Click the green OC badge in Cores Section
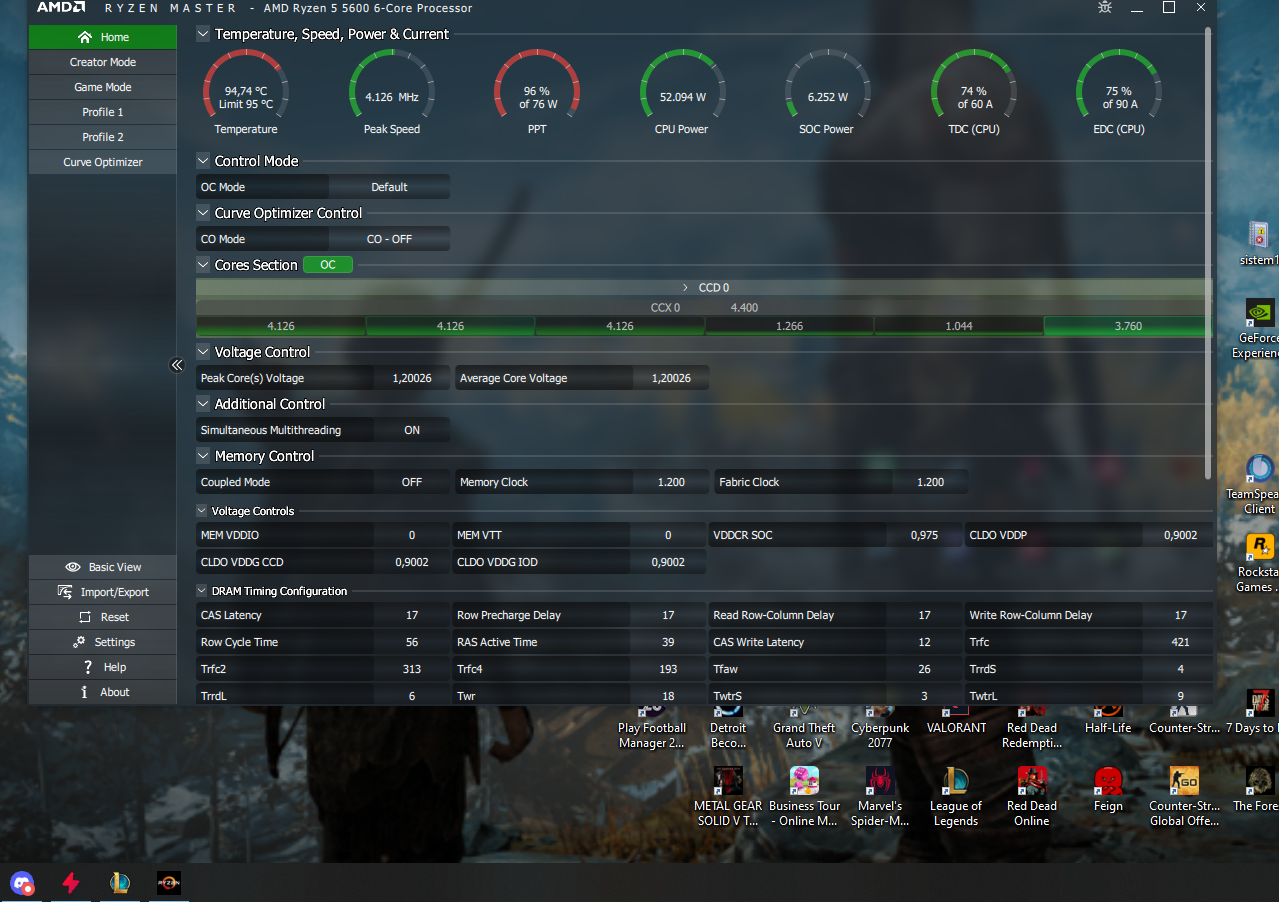The image size is (1279, 902). [328, 265]
